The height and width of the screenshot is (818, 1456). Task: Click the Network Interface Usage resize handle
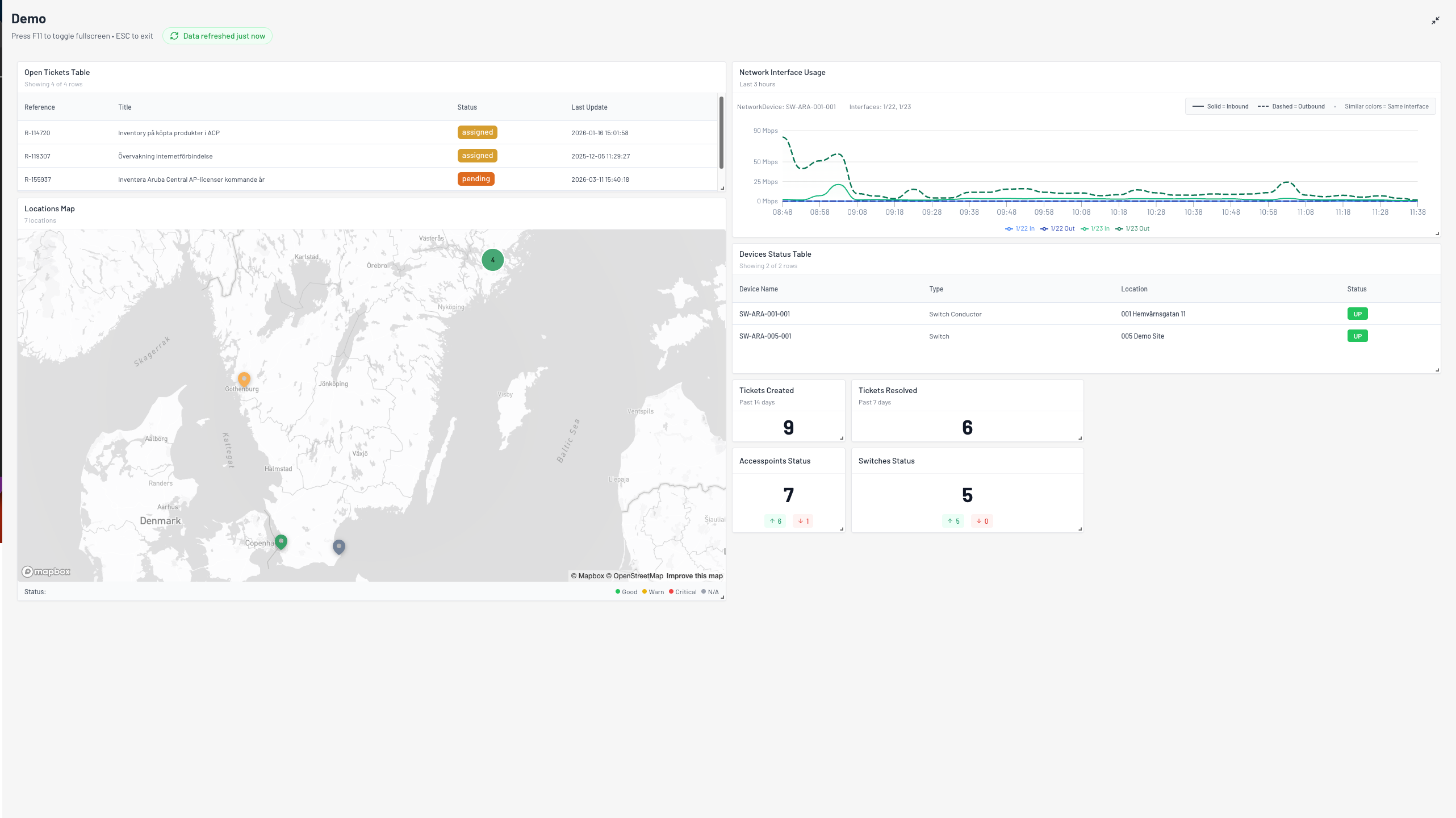1437,233
